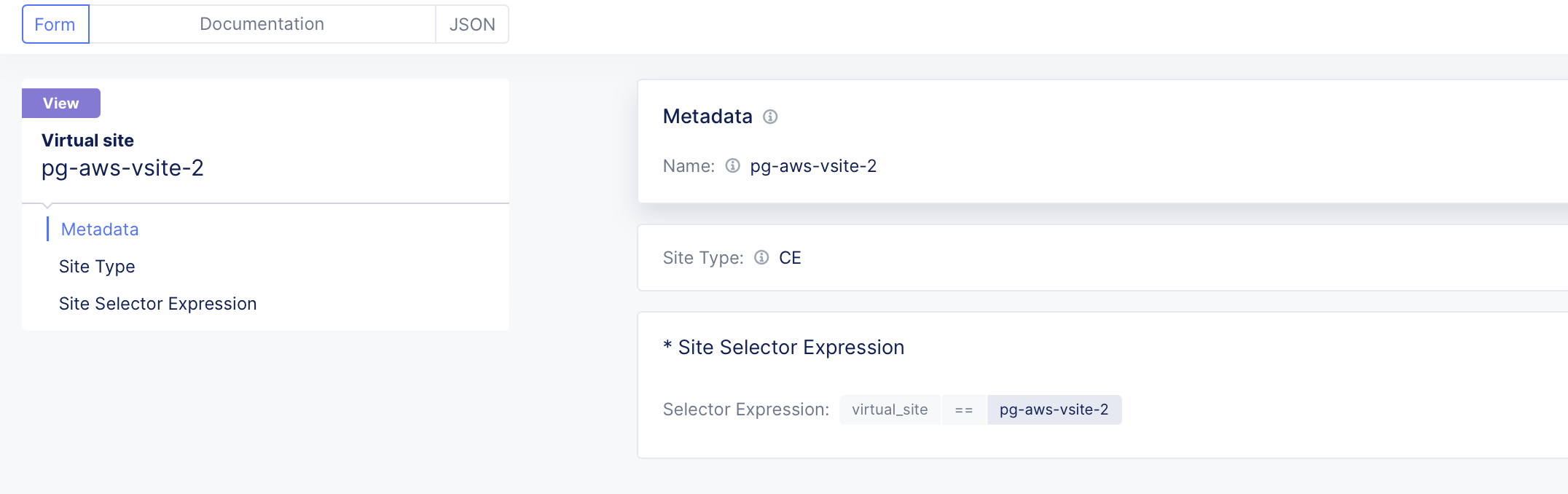Image resolution: width=1568 pixels, height=494 pixels.
Task: Navigate to Site Type via the sidebar
Action: coord(97,266)
